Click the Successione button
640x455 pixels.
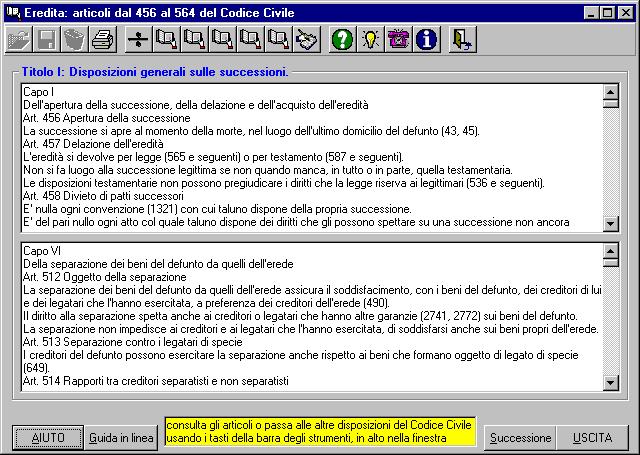click(x=519, y=438)
